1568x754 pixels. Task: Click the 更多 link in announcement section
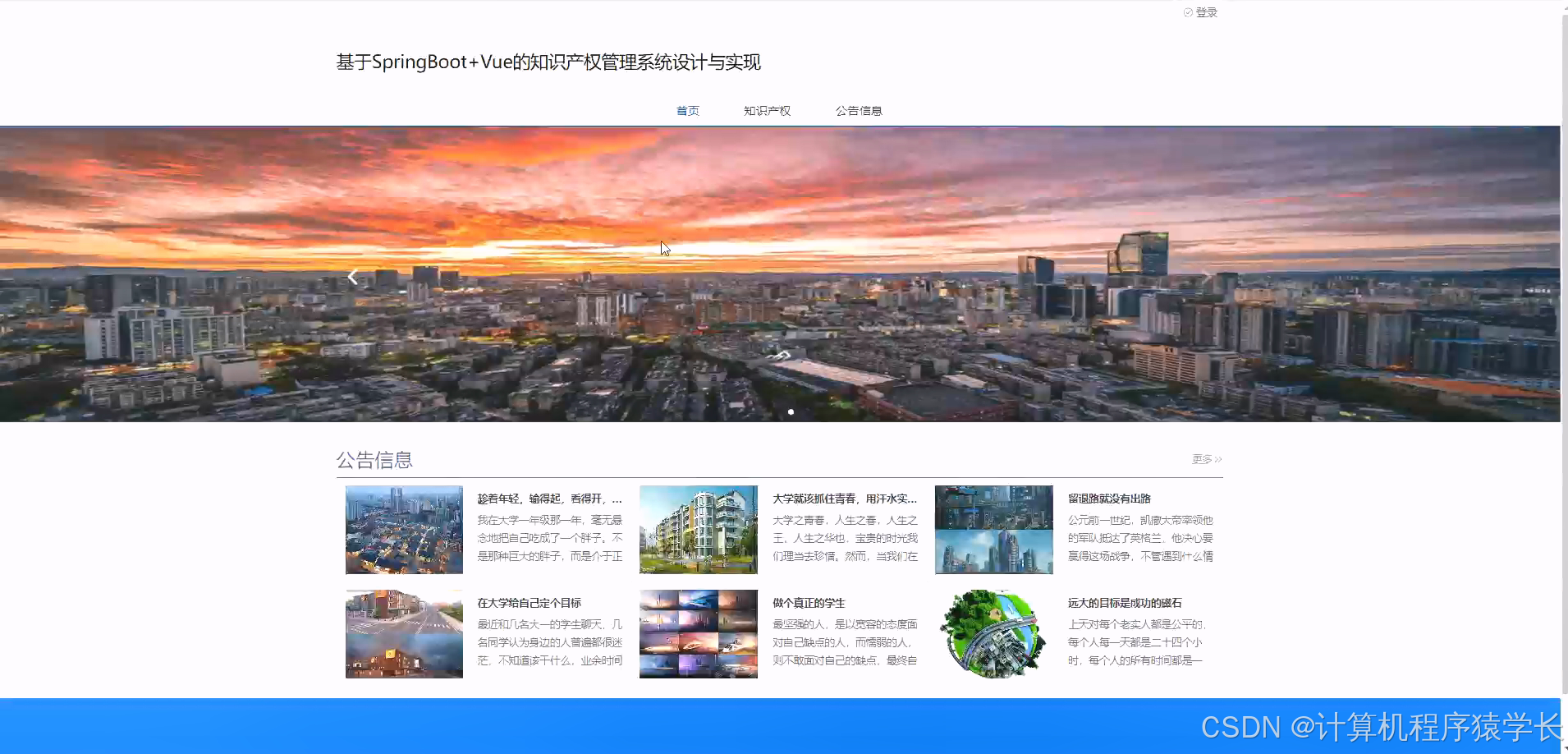pos(1200,459)
